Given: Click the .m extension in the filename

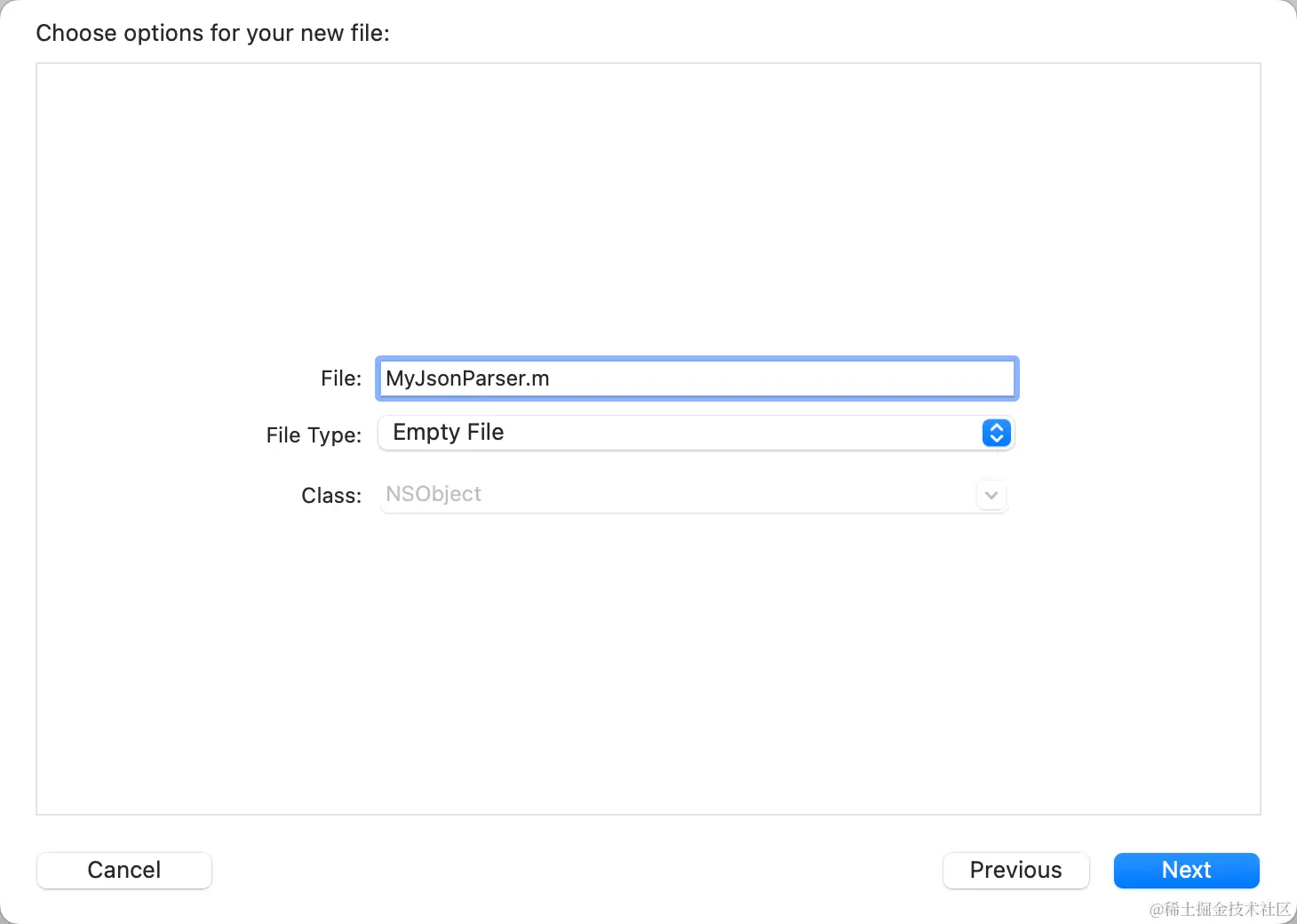Looking at the screenshot, I should tap(538, 378).
